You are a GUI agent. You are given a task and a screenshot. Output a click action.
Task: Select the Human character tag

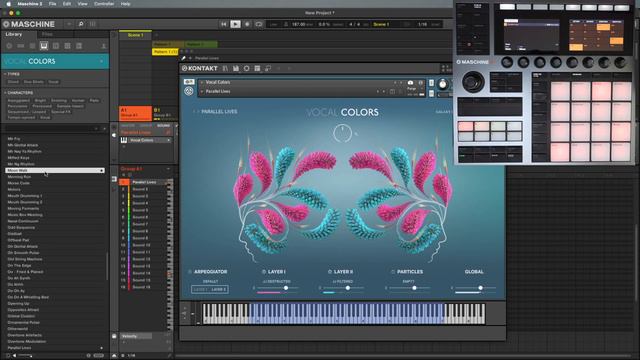(78, 100)
